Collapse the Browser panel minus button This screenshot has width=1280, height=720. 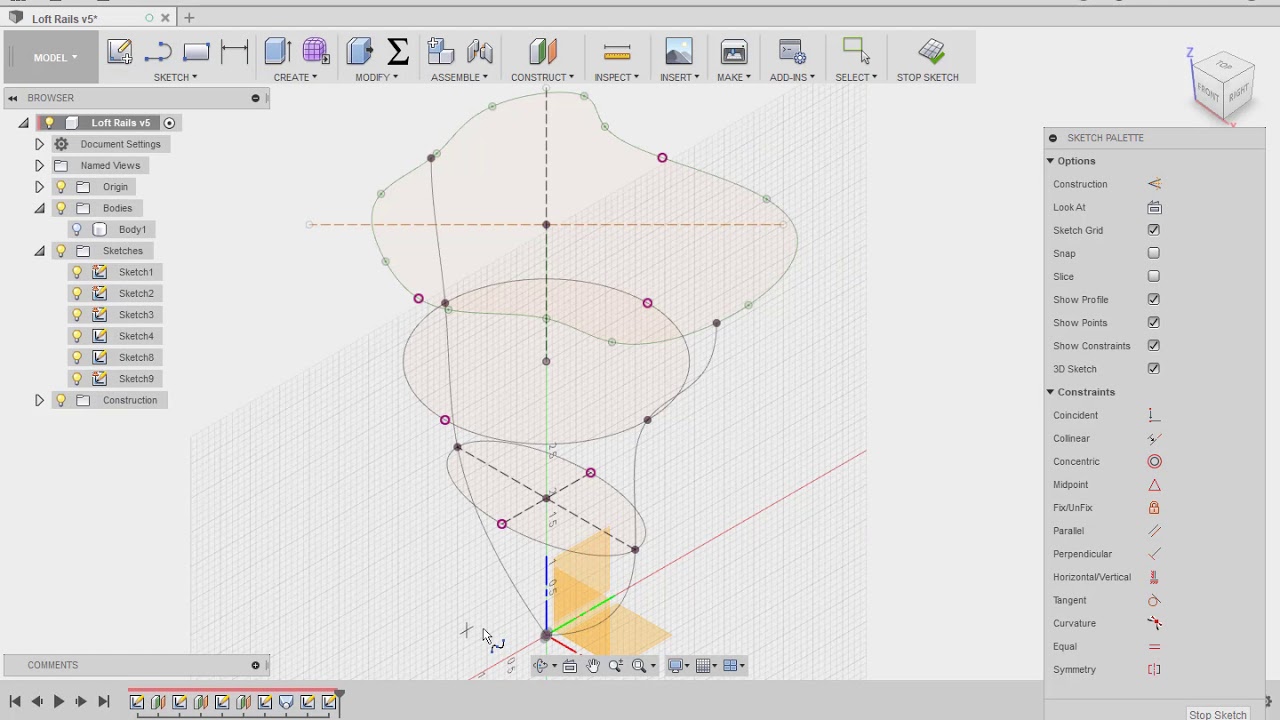(x=255, y=98)
